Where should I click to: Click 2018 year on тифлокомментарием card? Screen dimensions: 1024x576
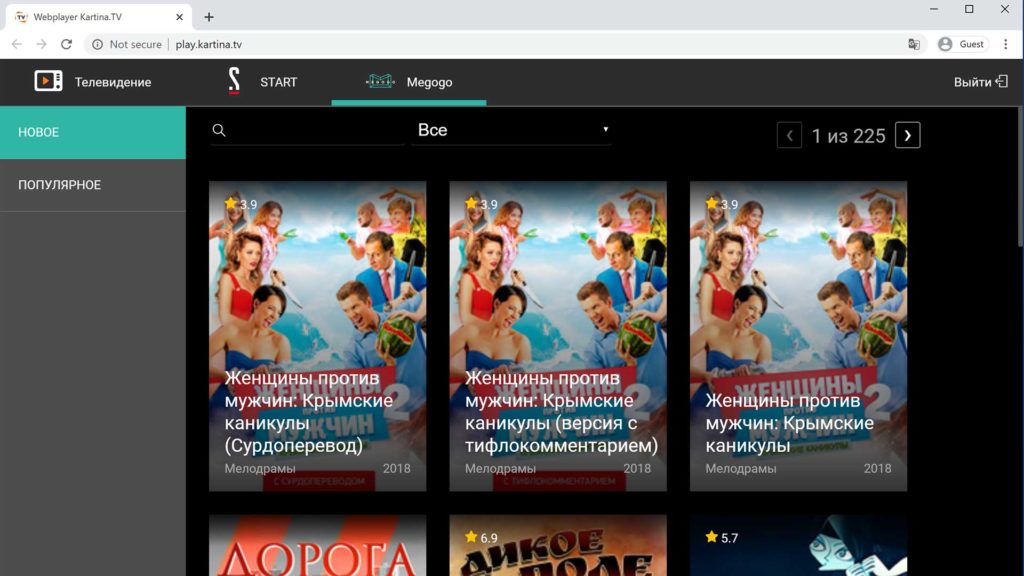[x=637, y=468]
